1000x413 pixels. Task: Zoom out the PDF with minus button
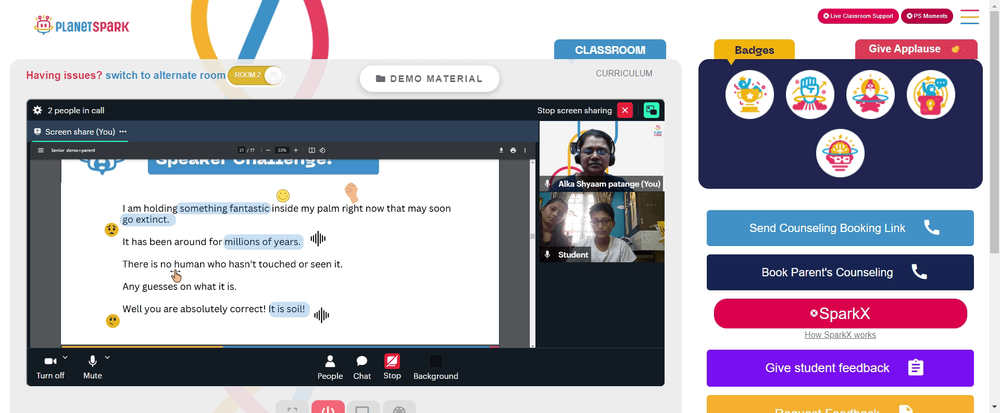pos(268,150)
